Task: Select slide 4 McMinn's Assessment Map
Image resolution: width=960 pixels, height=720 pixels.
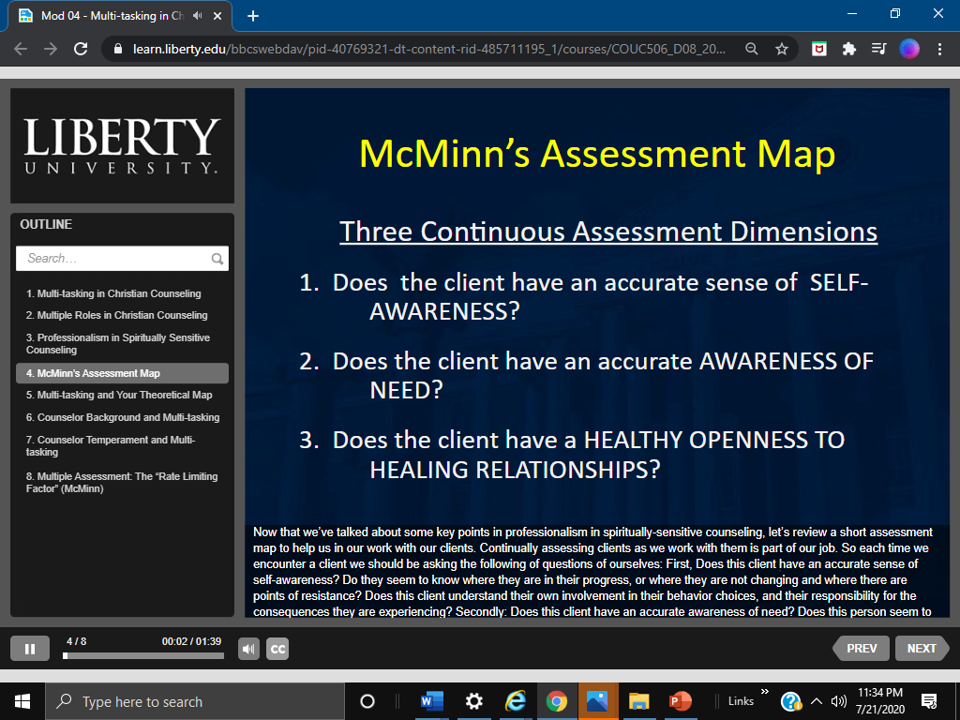Action: tap(122, 373)
